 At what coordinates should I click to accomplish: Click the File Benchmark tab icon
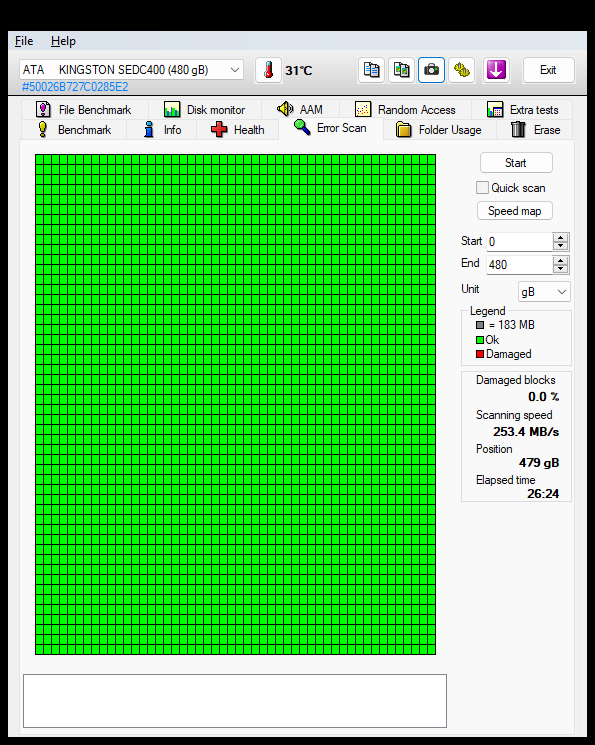coord(43,109)
